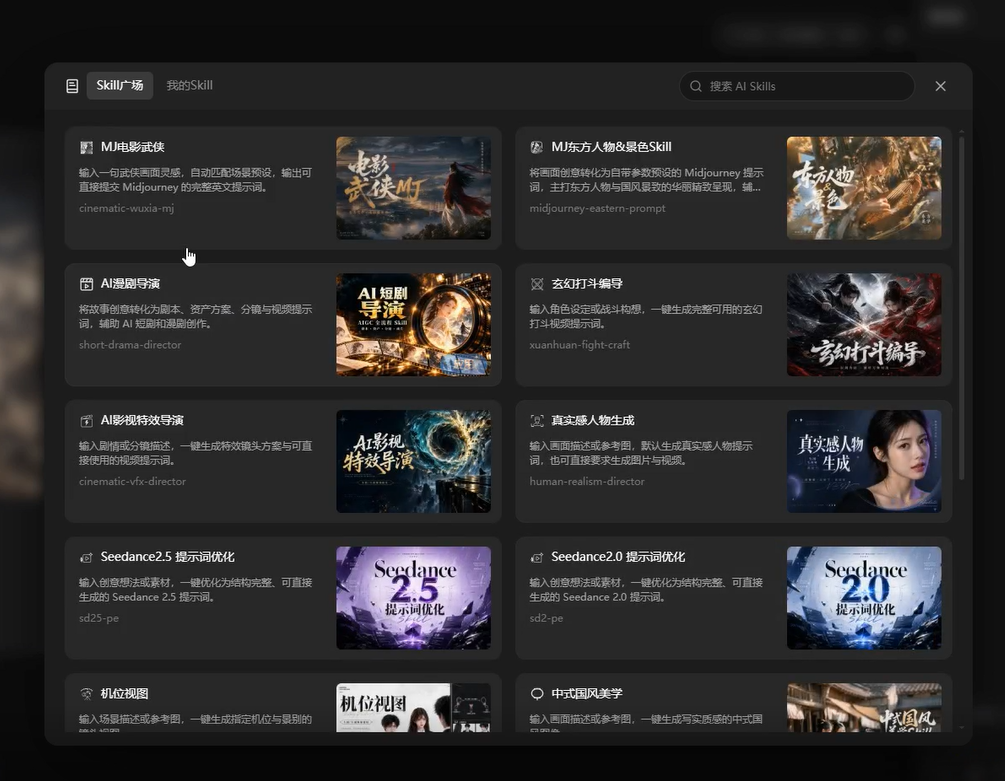Click the short-drama-director identifier text
Screen dimensions: 1005x781
130,345
